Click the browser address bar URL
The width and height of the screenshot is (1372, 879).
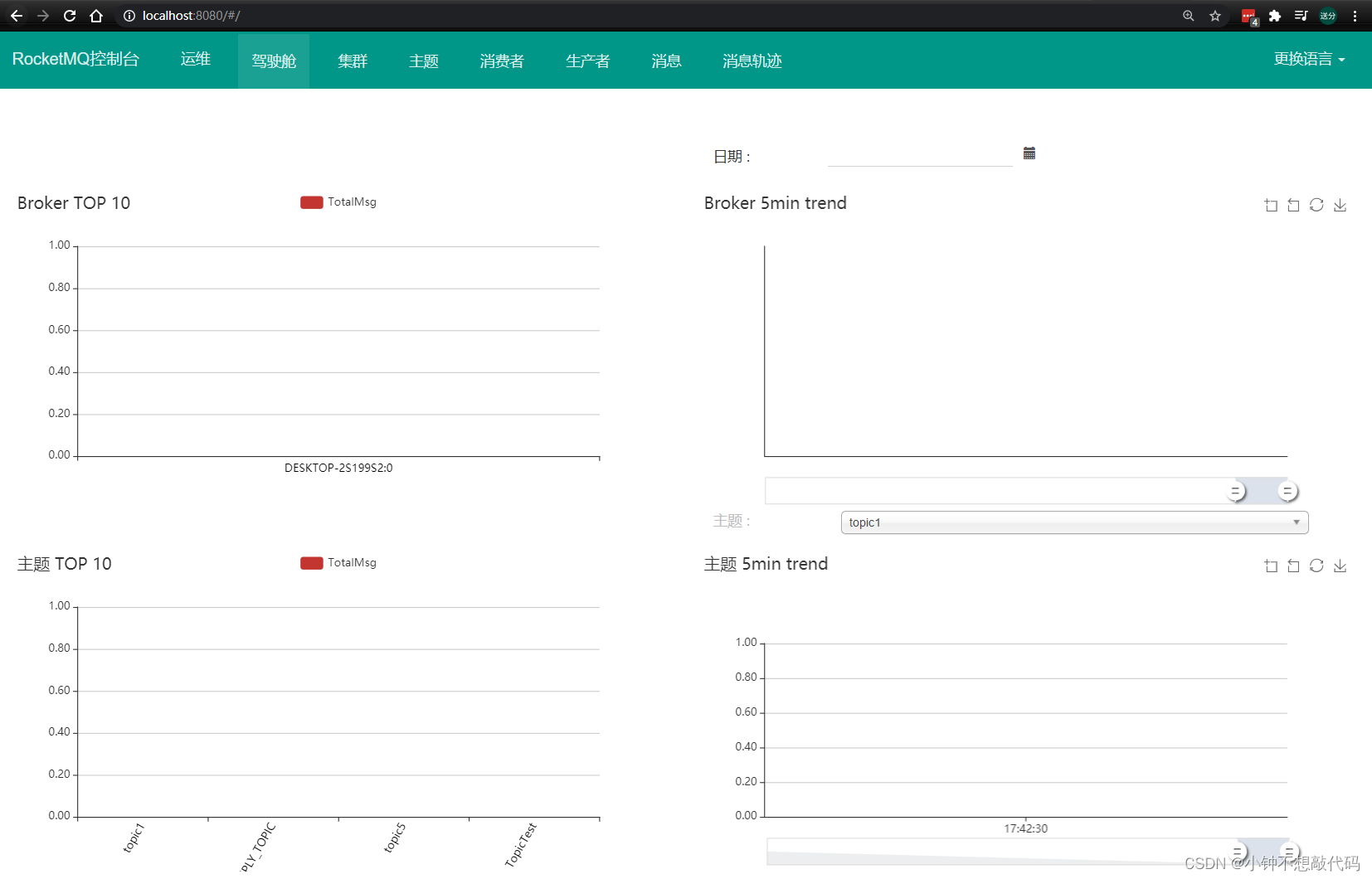tap(192, 16)
